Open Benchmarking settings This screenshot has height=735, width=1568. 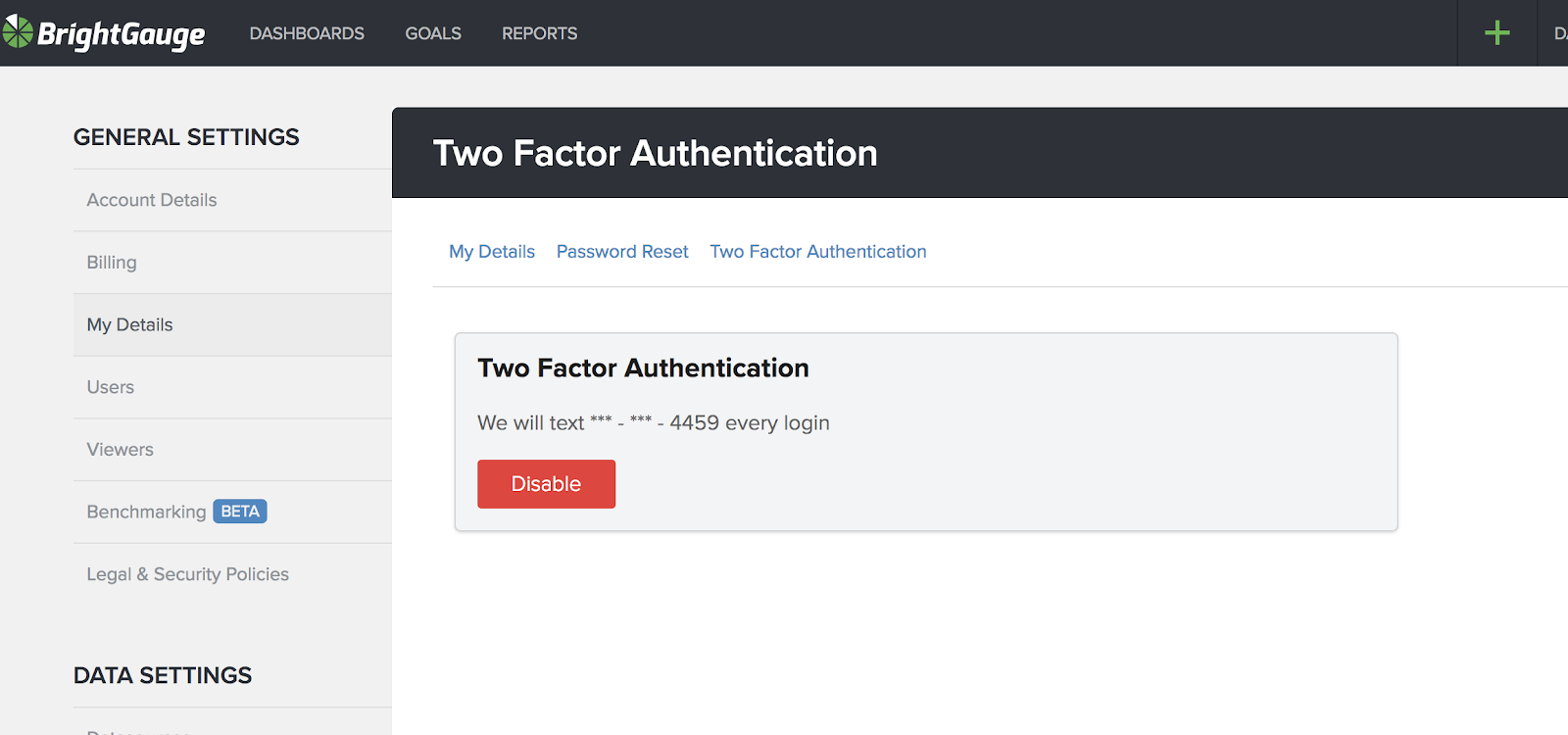pyautogui.click(x=232, y=512)
